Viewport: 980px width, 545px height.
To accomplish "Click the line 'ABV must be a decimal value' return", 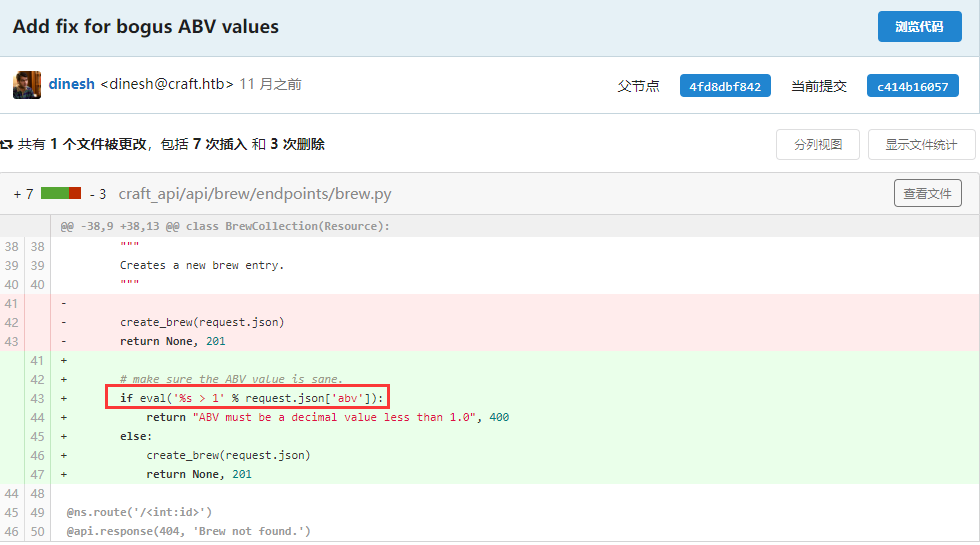I will [x=328, y=418].
